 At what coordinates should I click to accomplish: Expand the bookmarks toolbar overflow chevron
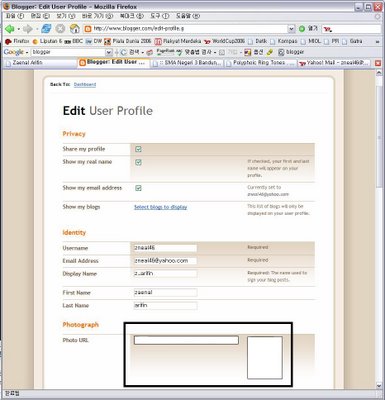point(377,42)
